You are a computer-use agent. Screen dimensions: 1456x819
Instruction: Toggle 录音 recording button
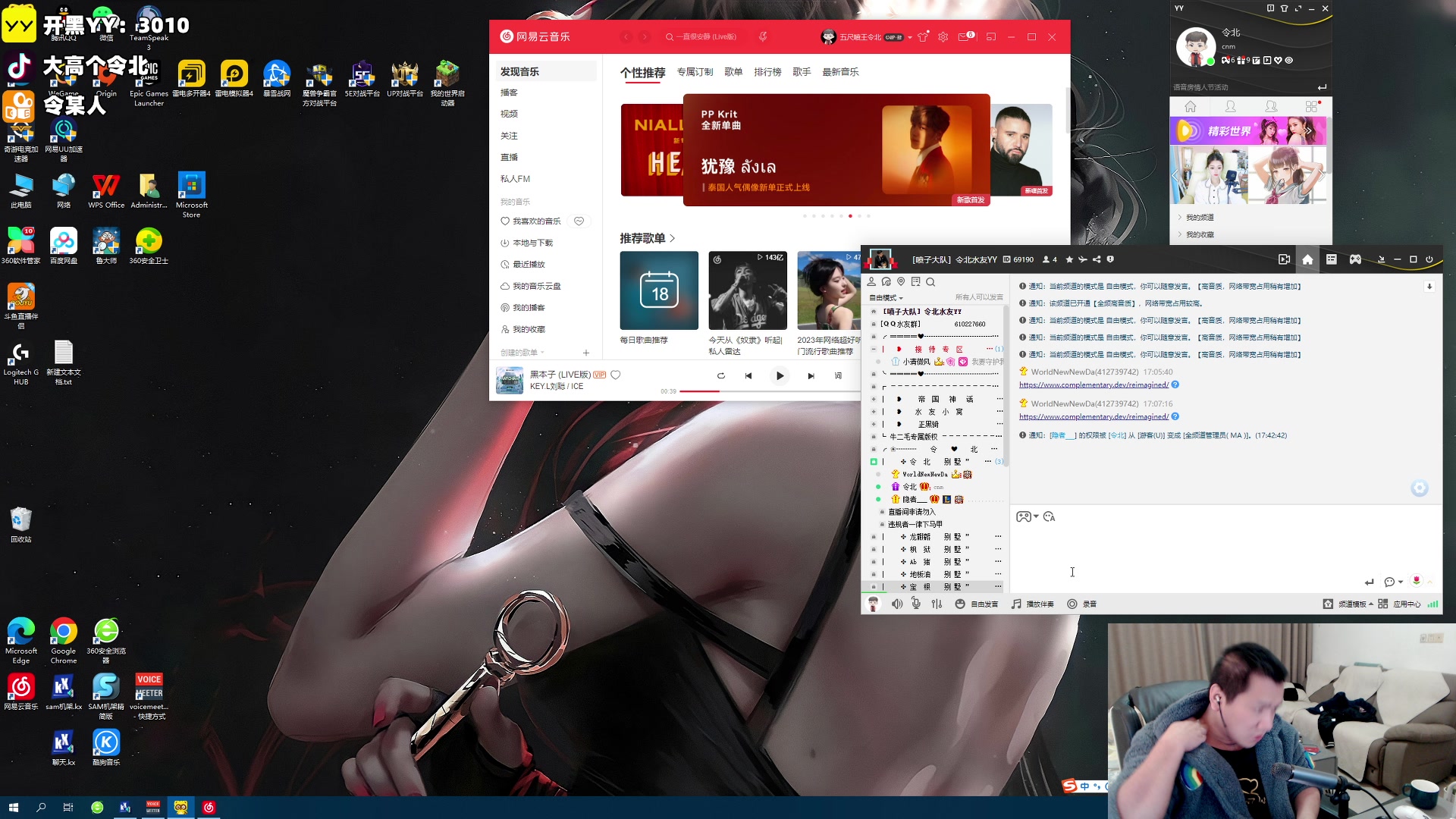coord(1082,604)
